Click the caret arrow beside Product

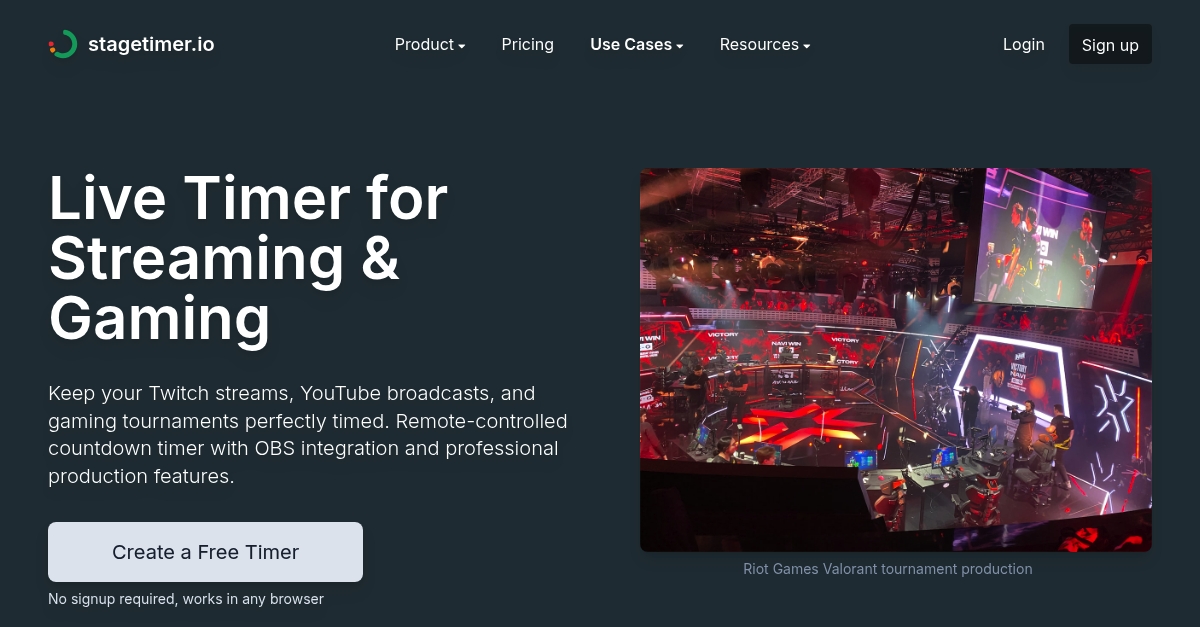click(x=462, y=46)
